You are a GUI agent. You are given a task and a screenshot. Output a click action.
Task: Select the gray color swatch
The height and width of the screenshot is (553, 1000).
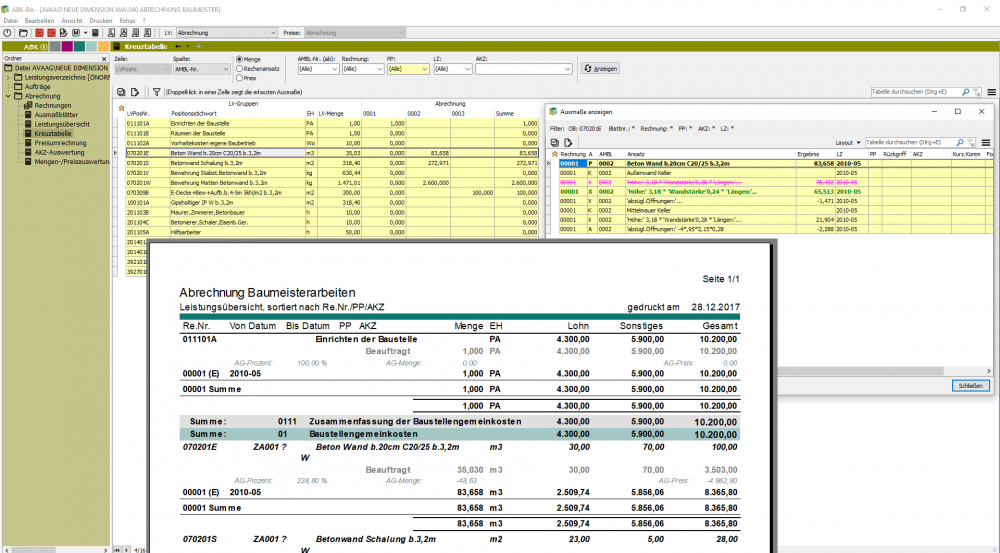click(x=55, y=47)
